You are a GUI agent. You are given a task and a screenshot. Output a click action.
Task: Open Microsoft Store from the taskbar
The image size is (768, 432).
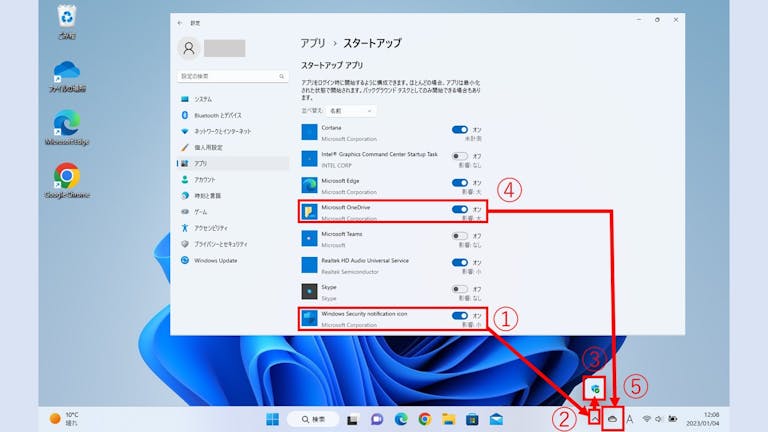(472, 419)
